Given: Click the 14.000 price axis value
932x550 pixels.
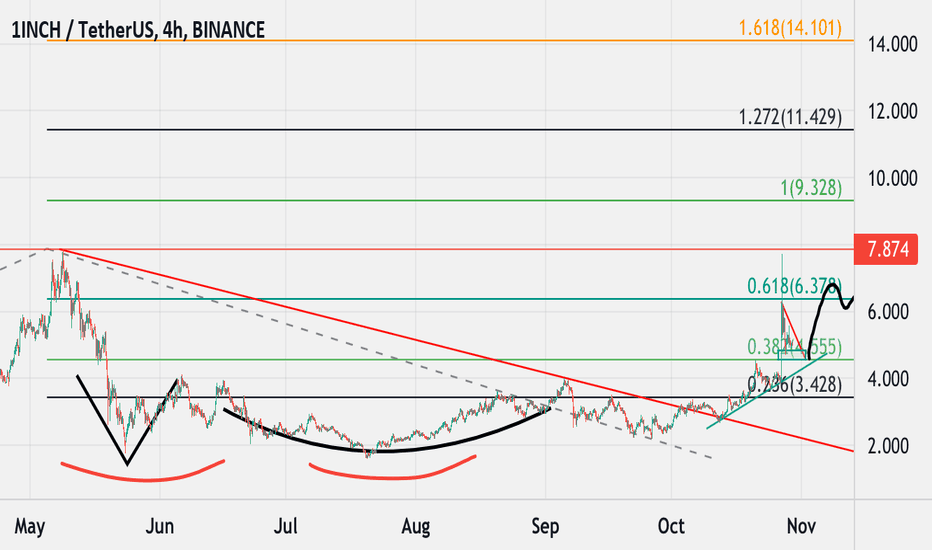Looking at the screenshot, I should point(892,44).
